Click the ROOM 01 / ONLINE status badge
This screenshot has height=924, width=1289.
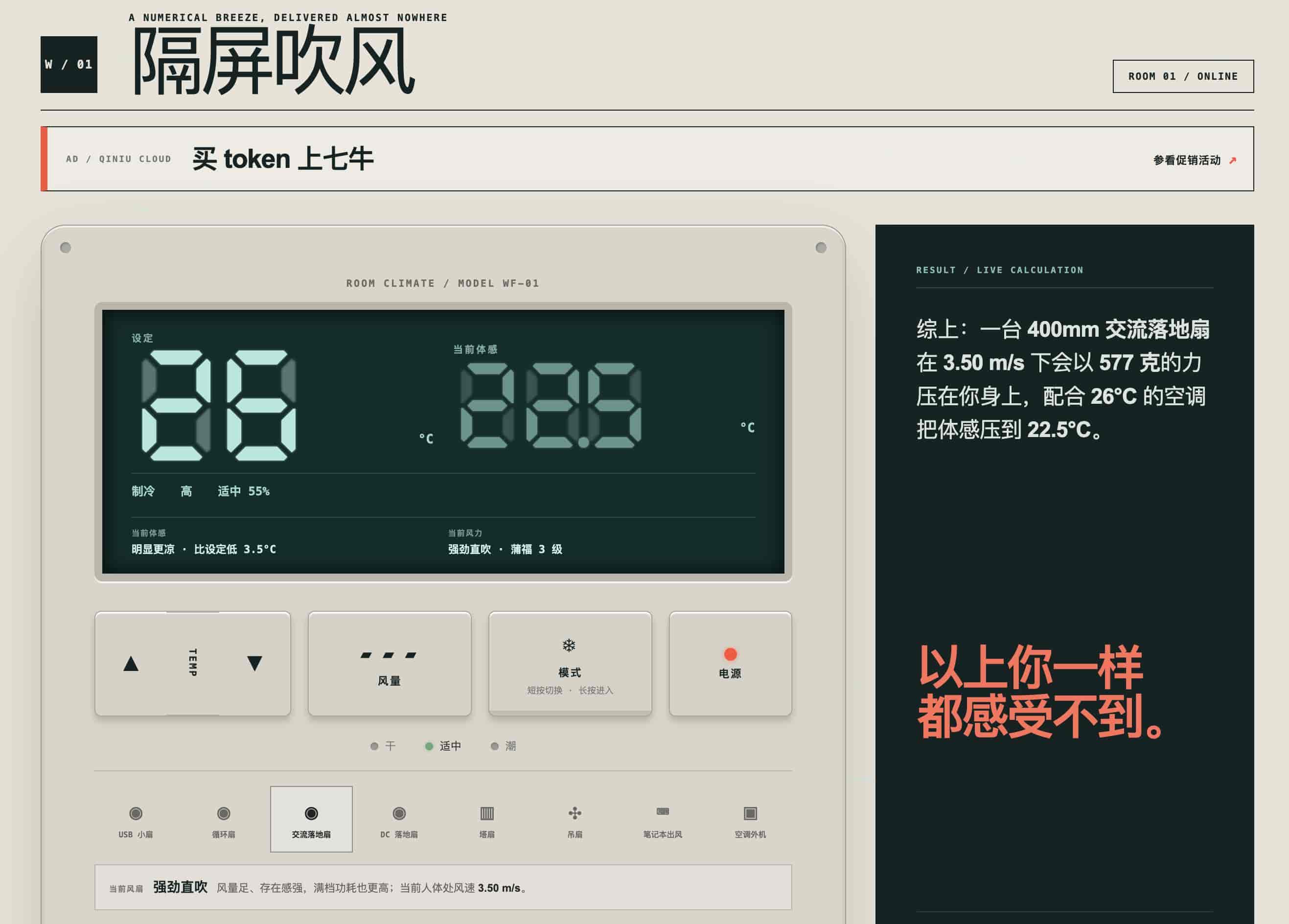click(x=1183, y=76)
